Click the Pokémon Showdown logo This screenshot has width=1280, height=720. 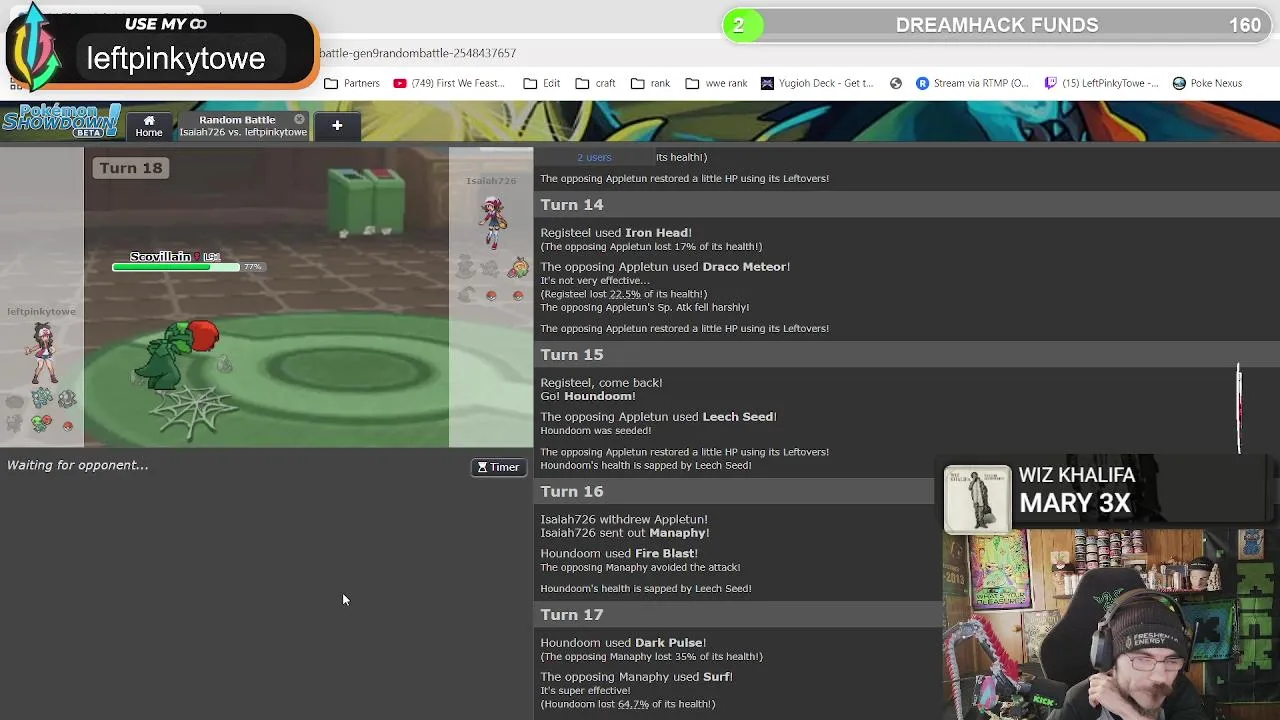pyautogui.click(x=61, y=121)
